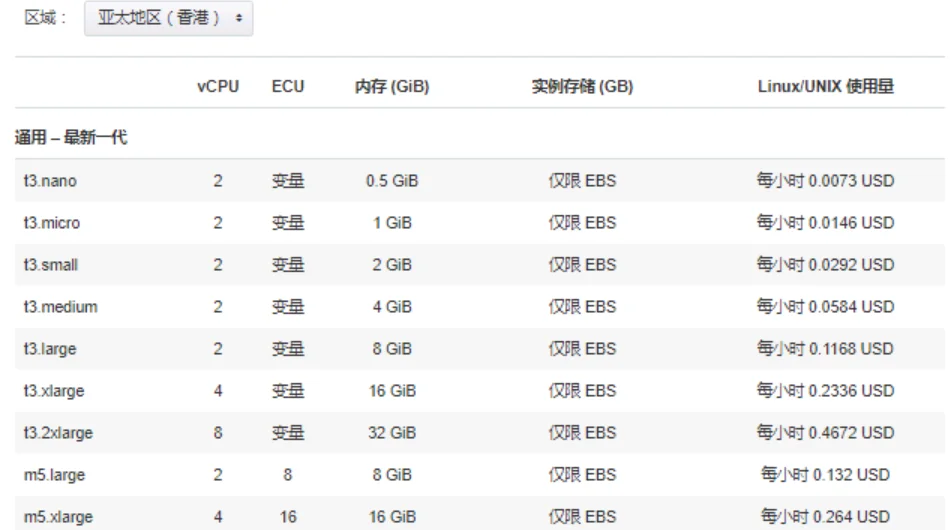
Task: Click the t3.2xlarge instance name
Action: 57,433
